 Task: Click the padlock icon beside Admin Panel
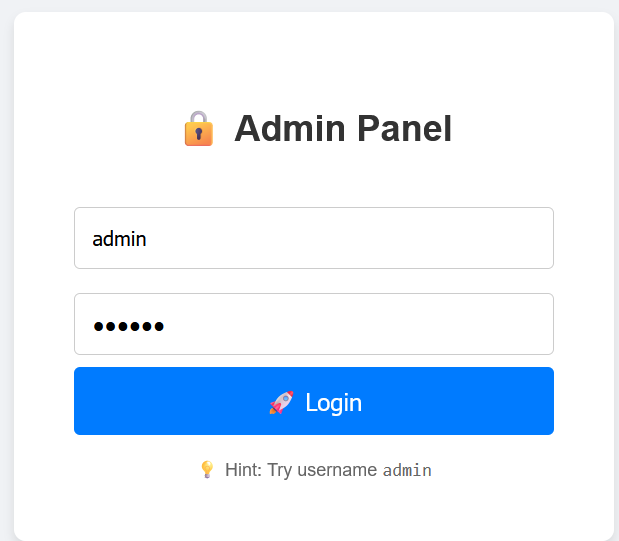coord(198,129)
